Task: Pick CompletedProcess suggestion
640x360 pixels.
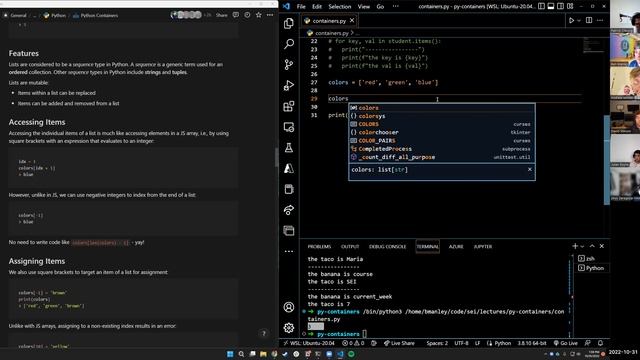Action: (442, 149)
